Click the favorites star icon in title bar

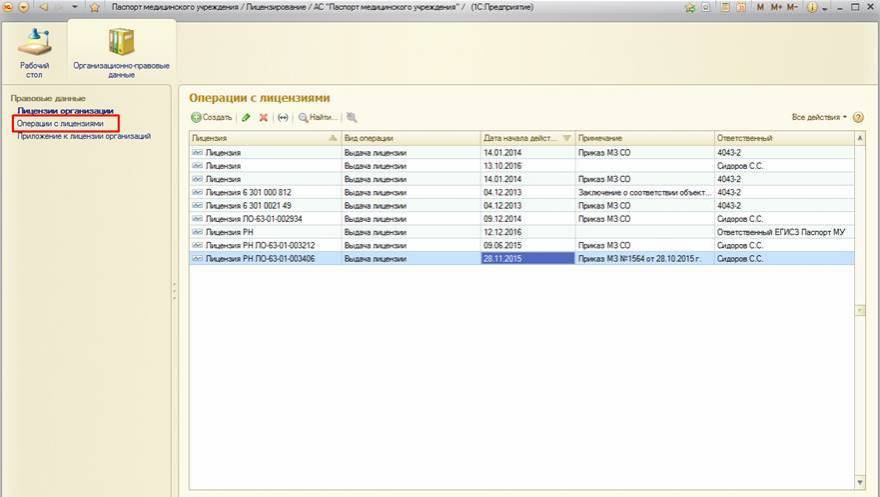(x=95, y=7)
